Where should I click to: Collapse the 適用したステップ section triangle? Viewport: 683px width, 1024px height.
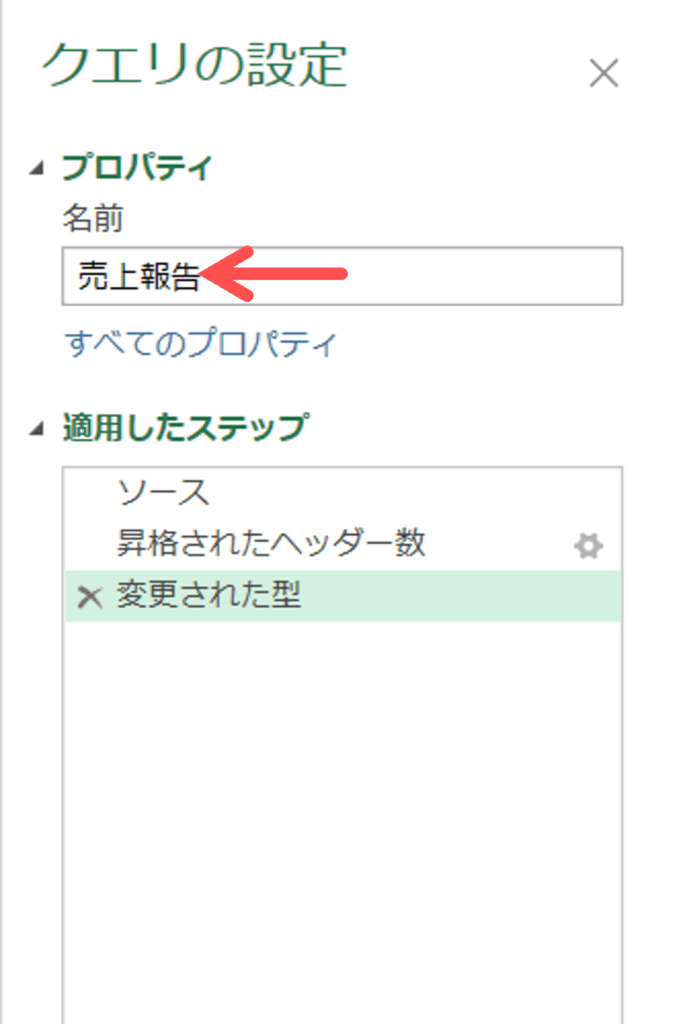tap(37, 428)
